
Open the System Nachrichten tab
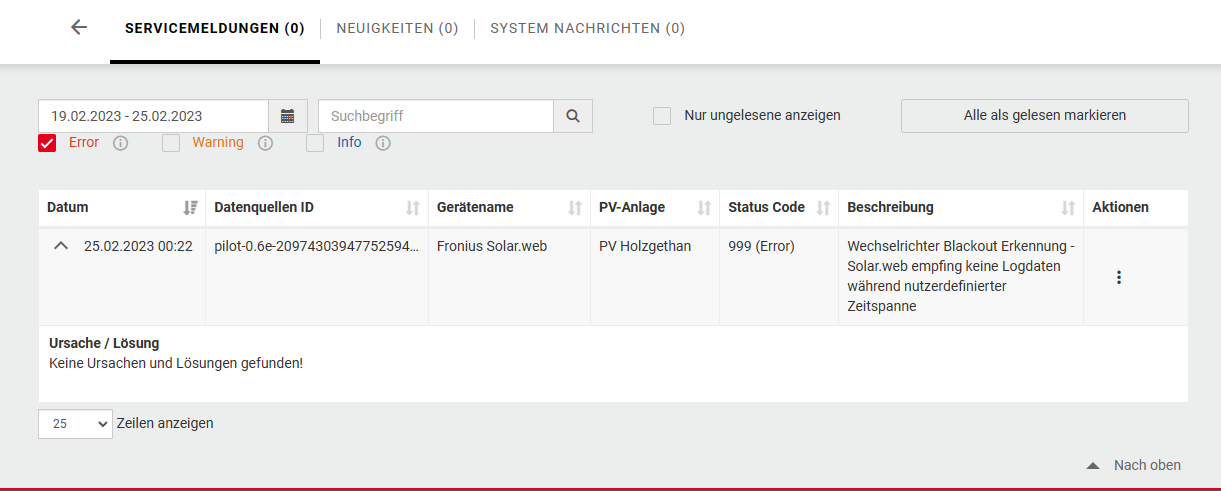tap(588, 28)
